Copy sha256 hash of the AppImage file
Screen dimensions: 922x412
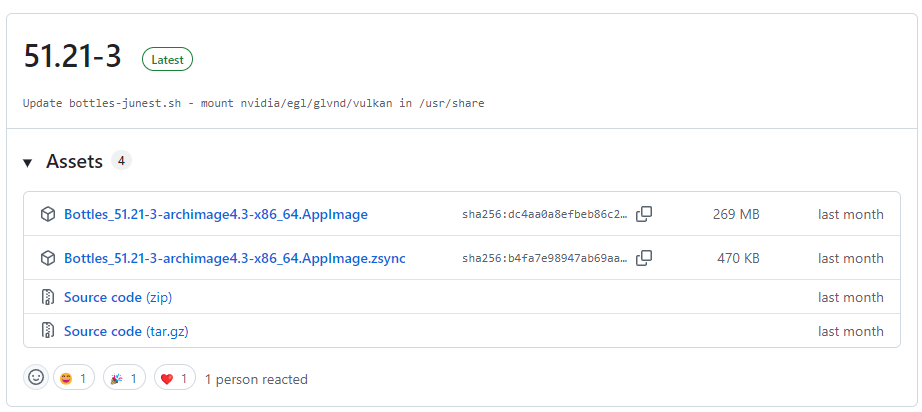coord(644,214)
